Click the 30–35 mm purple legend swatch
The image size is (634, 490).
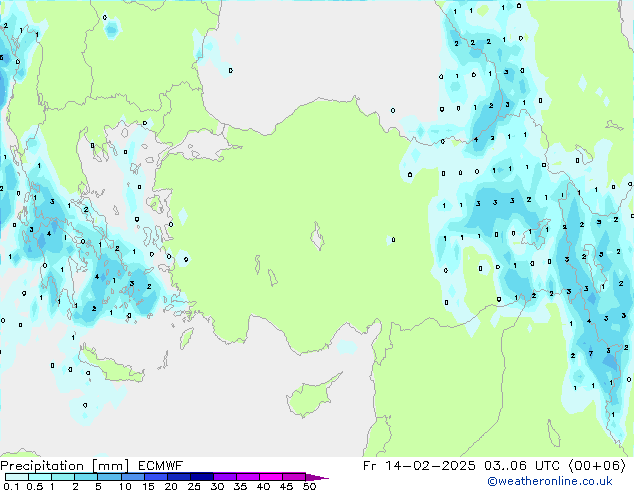click(224, 477)
